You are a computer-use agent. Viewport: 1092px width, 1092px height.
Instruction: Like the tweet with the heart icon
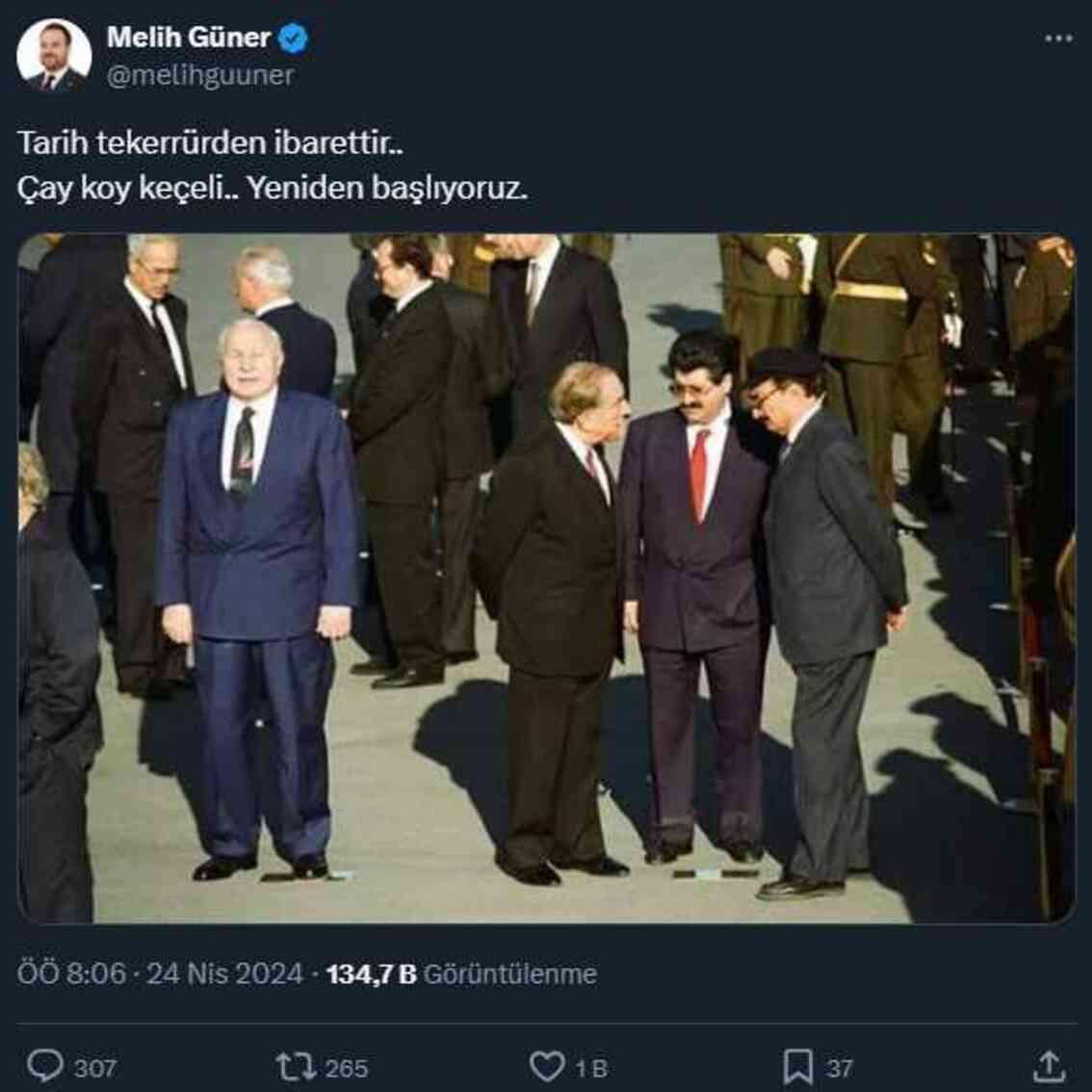(547, 1066)
